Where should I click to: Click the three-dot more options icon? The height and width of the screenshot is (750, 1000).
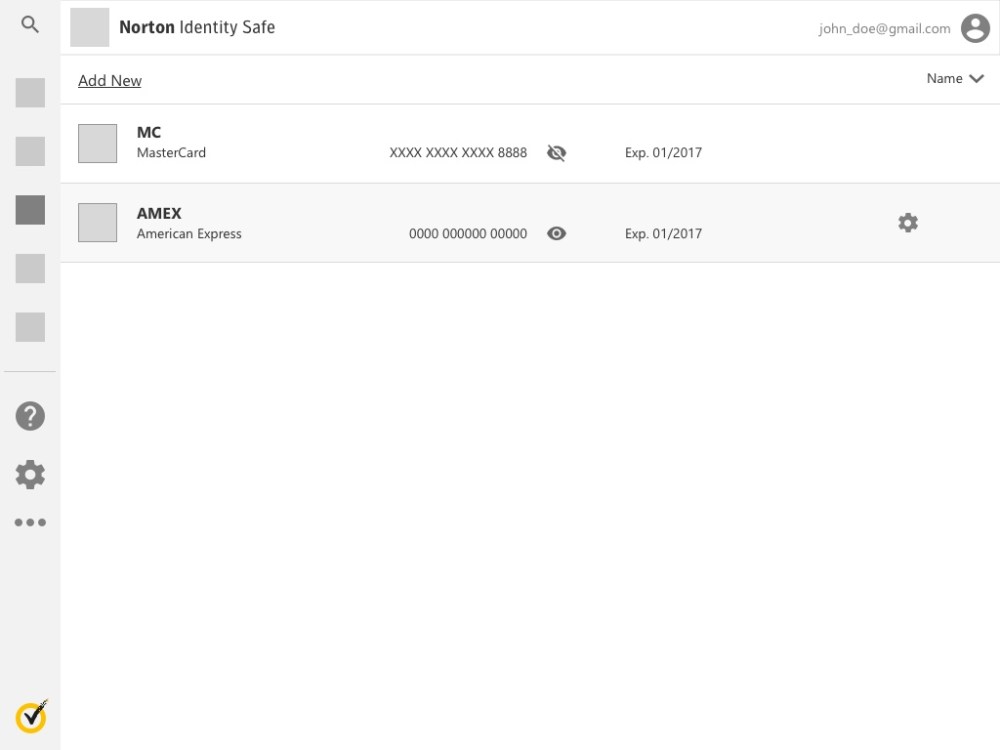tap(30, 522)
